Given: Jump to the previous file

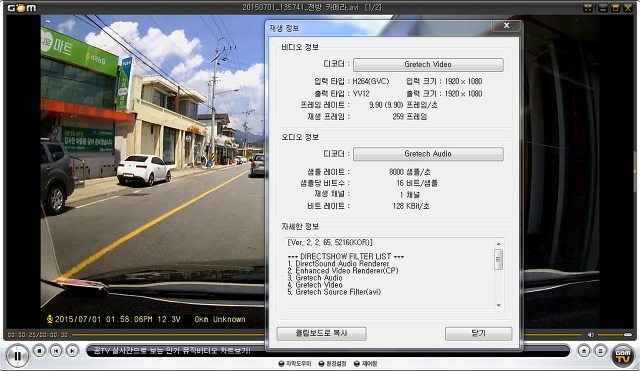Looking at the screenshot, I should tap(56, 351).
